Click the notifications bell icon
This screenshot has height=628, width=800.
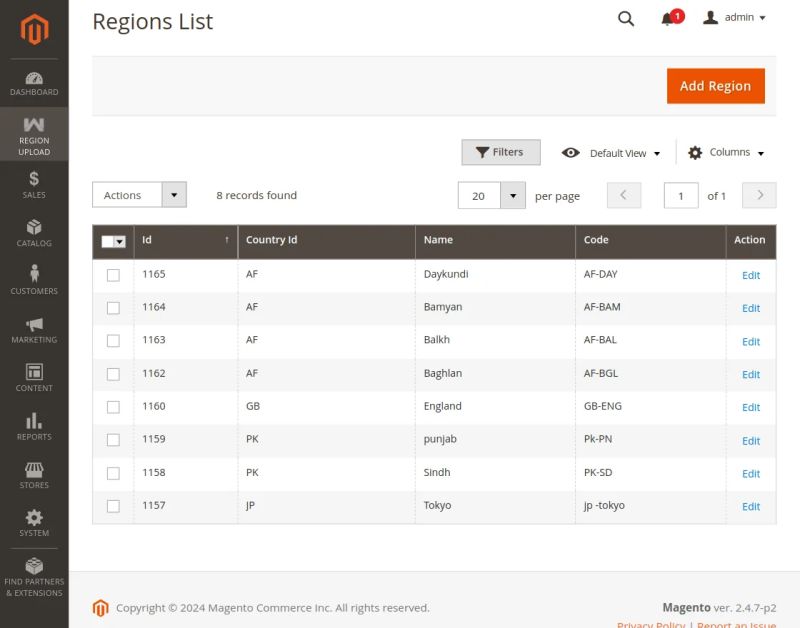(666, 17)
